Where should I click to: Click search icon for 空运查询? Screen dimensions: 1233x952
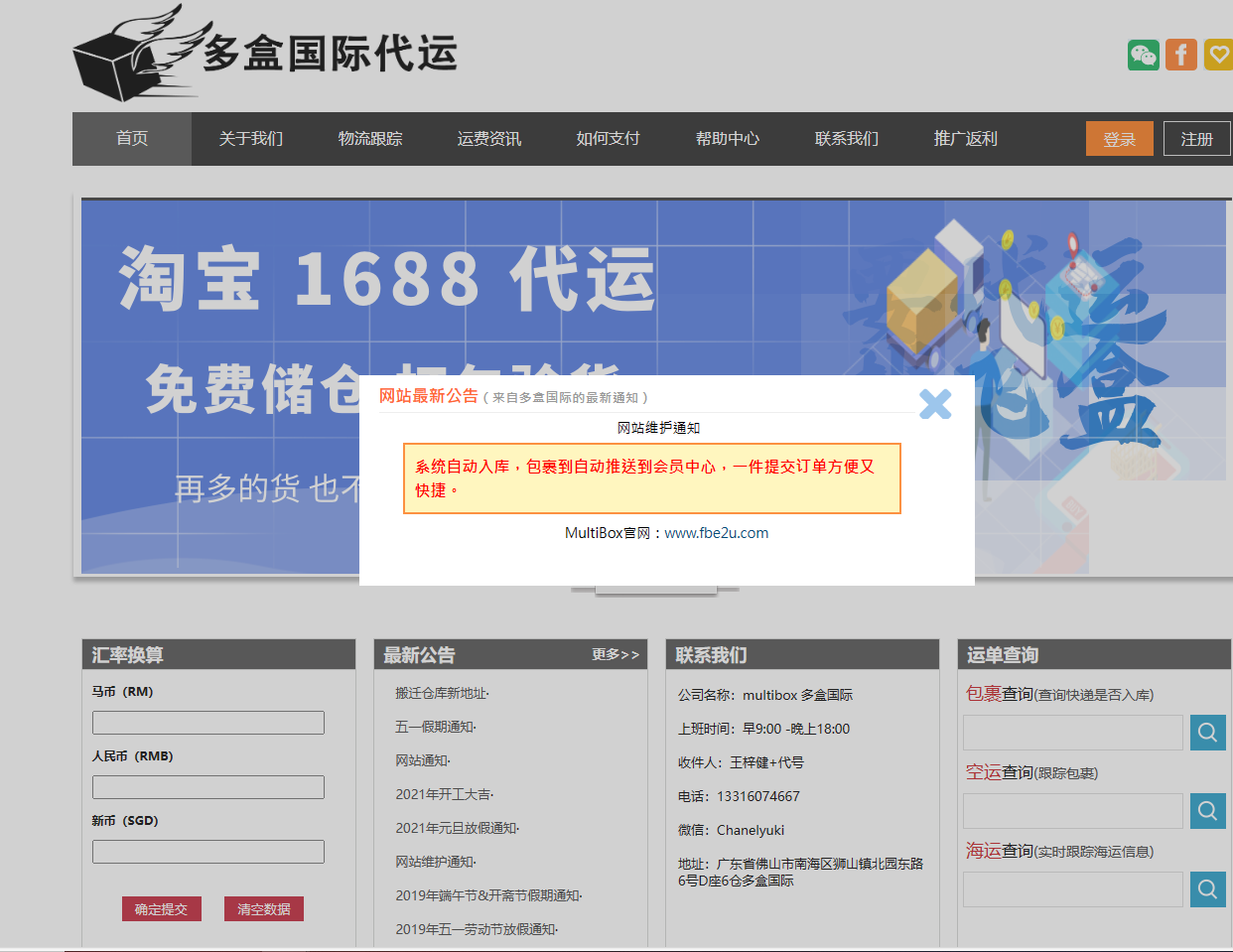(1207, 811)
